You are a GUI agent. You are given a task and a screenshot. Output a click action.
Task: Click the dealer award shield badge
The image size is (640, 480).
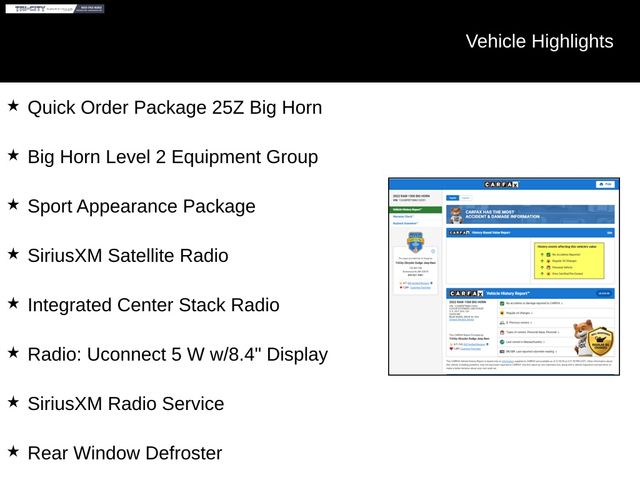pyautogui.click(x=416, y=242)
